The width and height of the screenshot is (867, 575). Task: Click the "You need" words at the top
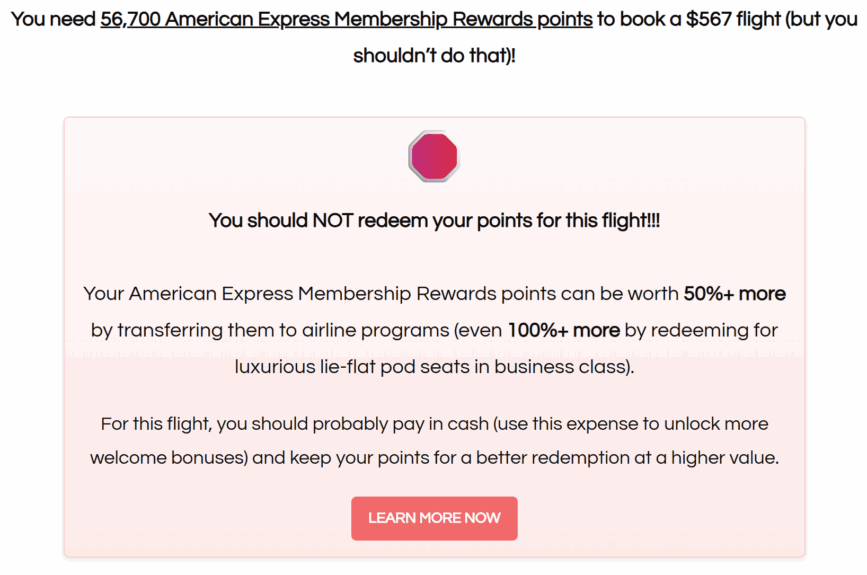[x=53, y=19]
